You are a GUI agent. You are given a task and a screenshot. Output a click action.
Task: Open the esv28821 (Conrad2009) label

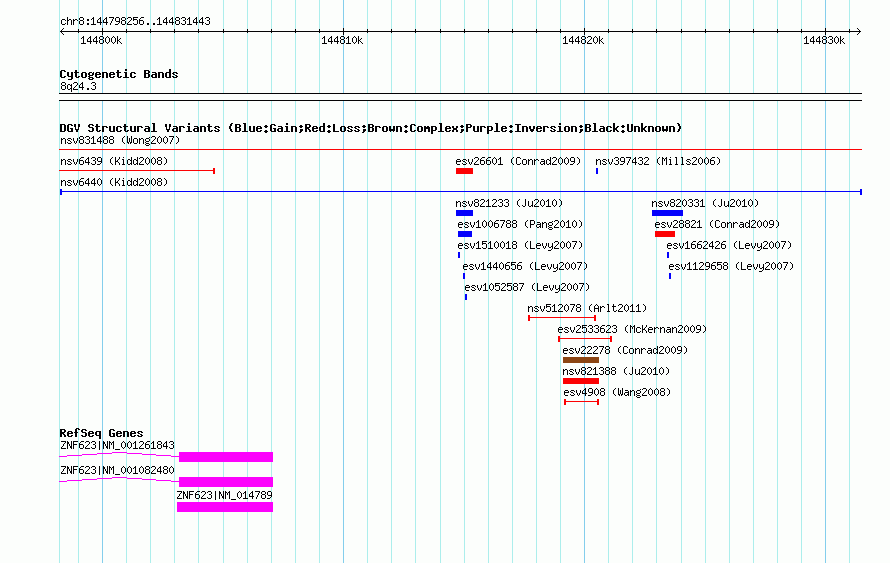(717, 224)
